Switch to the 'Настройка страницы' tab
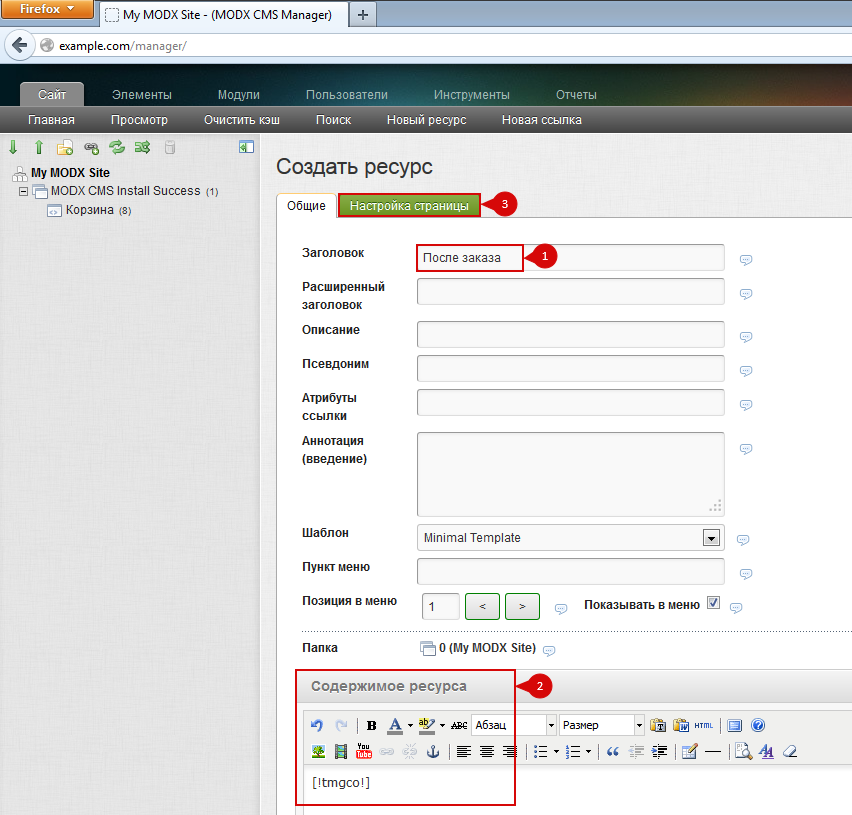 coord(409,205)
